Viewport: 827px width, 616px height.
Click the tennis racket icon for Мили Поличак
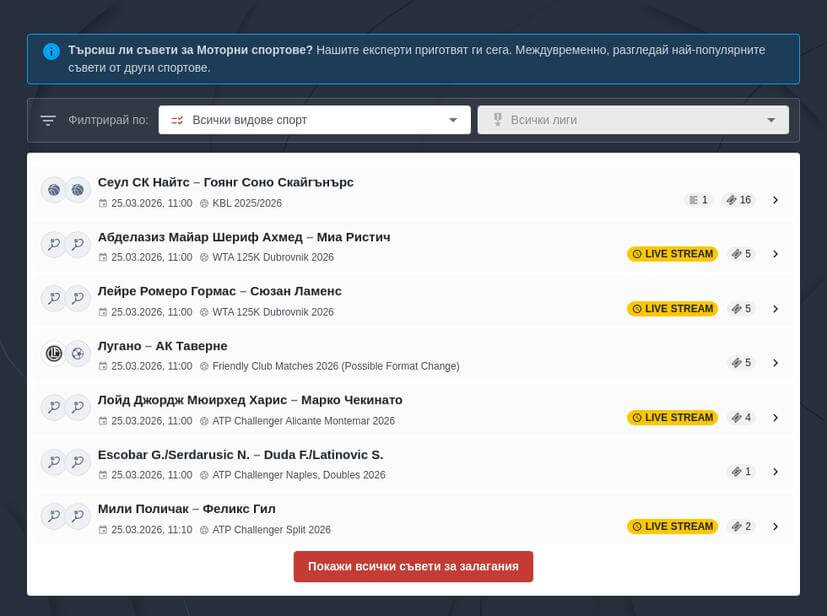point(53,516)
